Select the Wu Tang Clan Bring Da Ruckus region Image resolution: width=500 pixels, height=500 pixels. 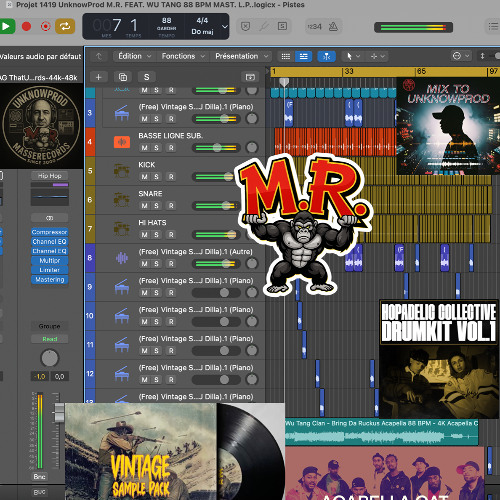pos(382,432)
